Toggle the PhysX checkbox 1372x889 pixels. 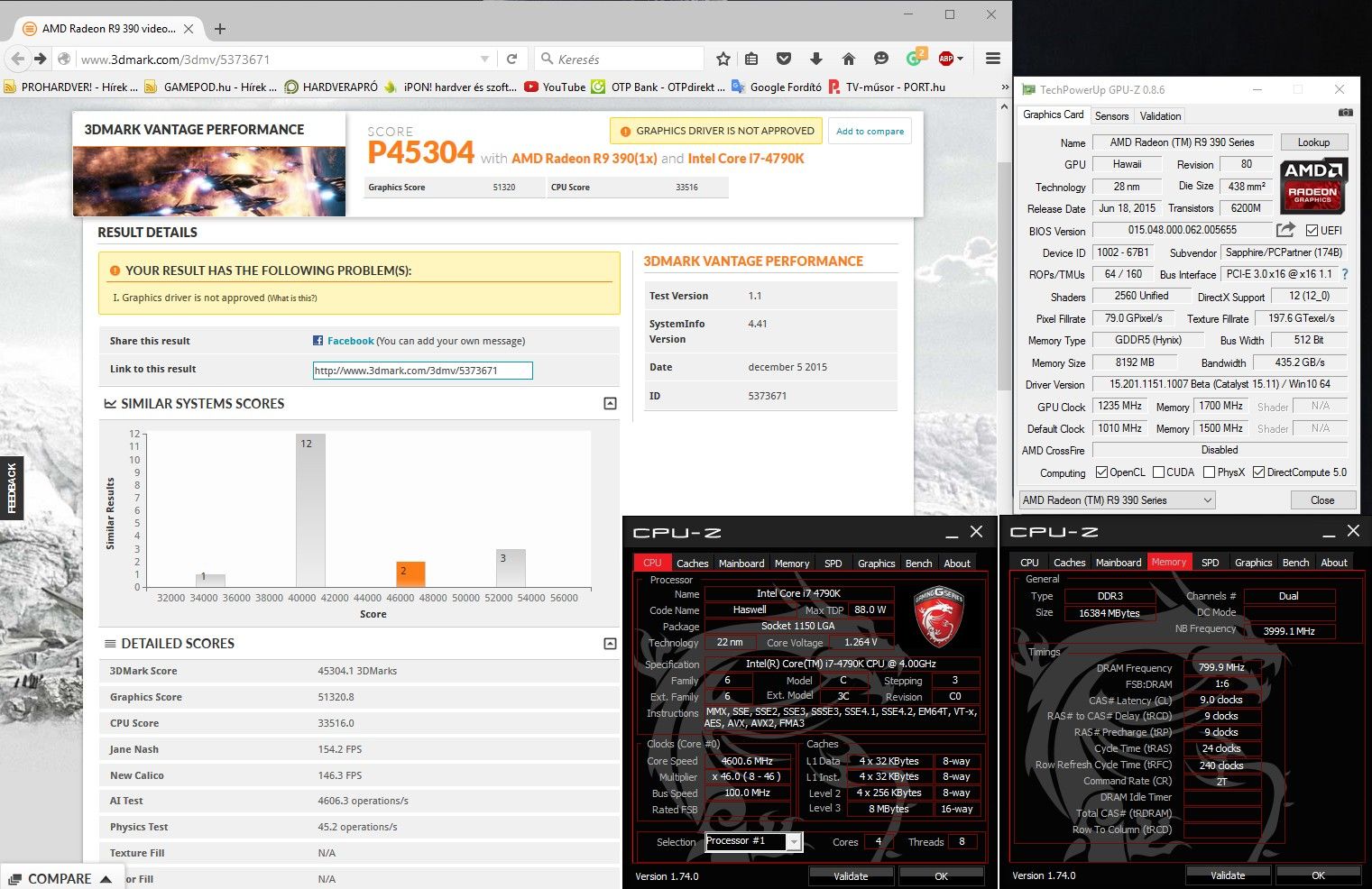click(1209, 472)
